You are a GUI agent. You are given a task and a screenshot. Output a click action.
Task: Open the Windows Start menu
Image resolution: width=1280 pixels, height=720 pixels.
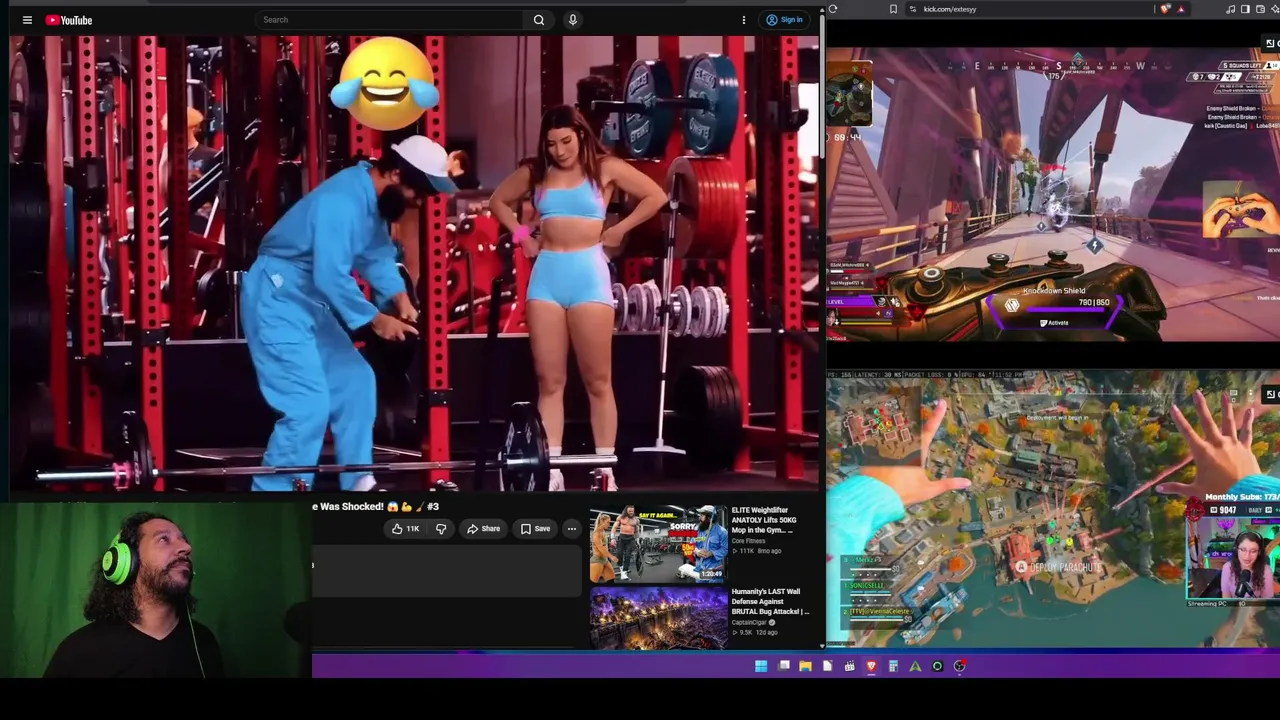click(761, 666)
